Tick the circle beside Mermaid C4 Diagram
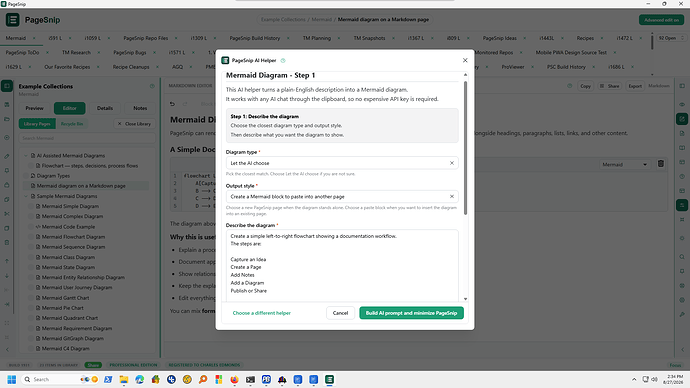 [31, 348]
